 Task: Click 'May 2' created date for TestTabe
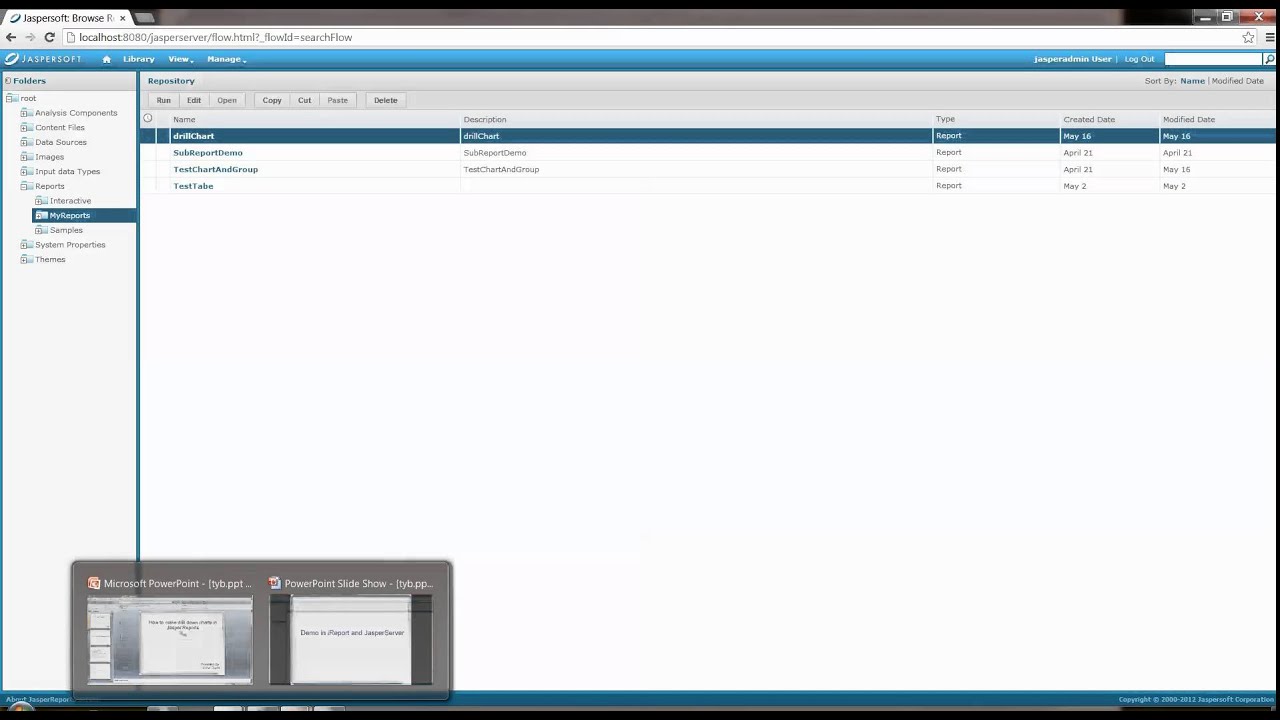point(1075,186)
